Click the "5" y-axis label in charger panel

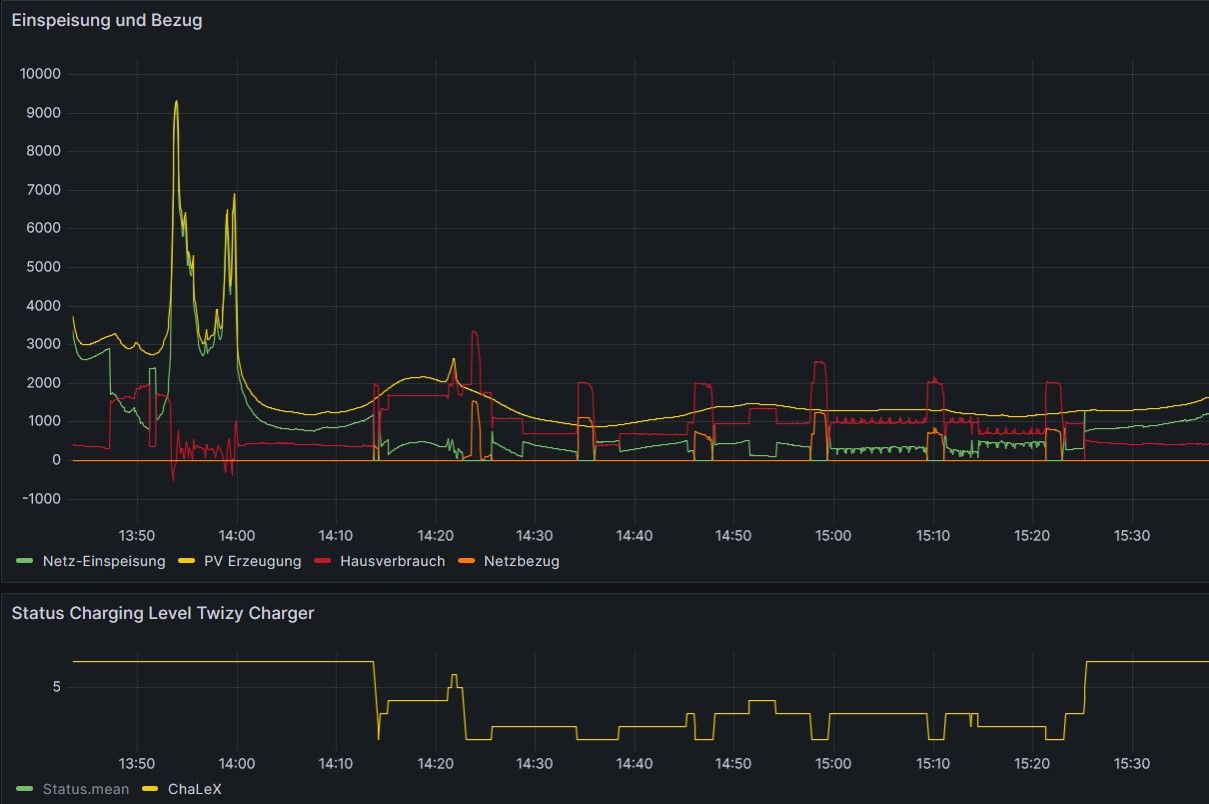(56, 687)
